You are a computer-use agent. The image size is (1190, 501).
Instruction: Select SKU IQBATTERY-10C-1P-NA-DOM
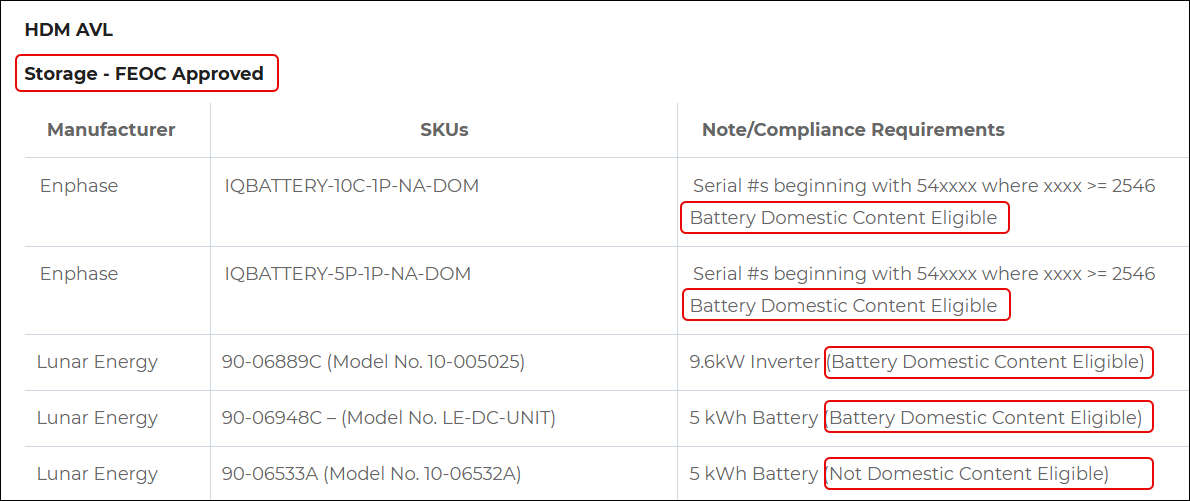pos(352,186)
